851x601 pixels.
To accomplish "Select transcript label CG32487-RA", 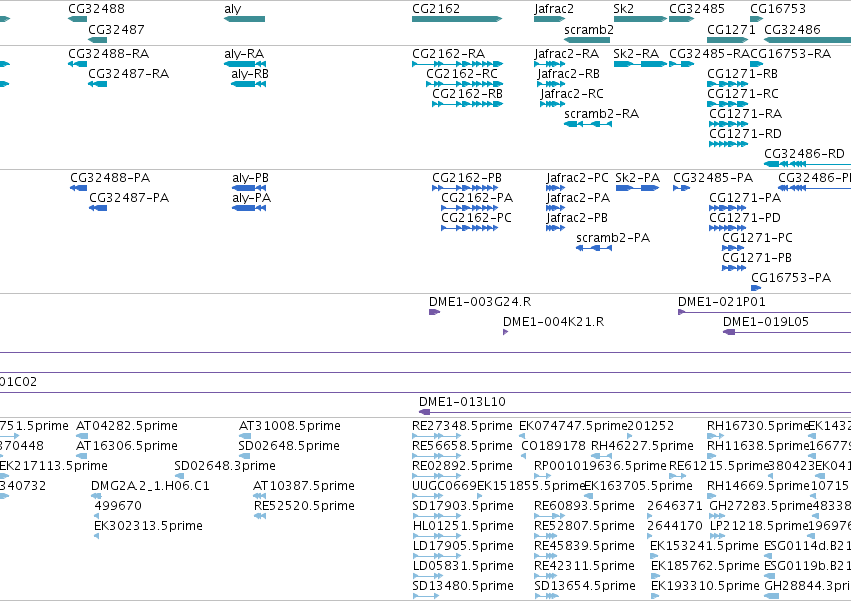I will tap(129, 74).
